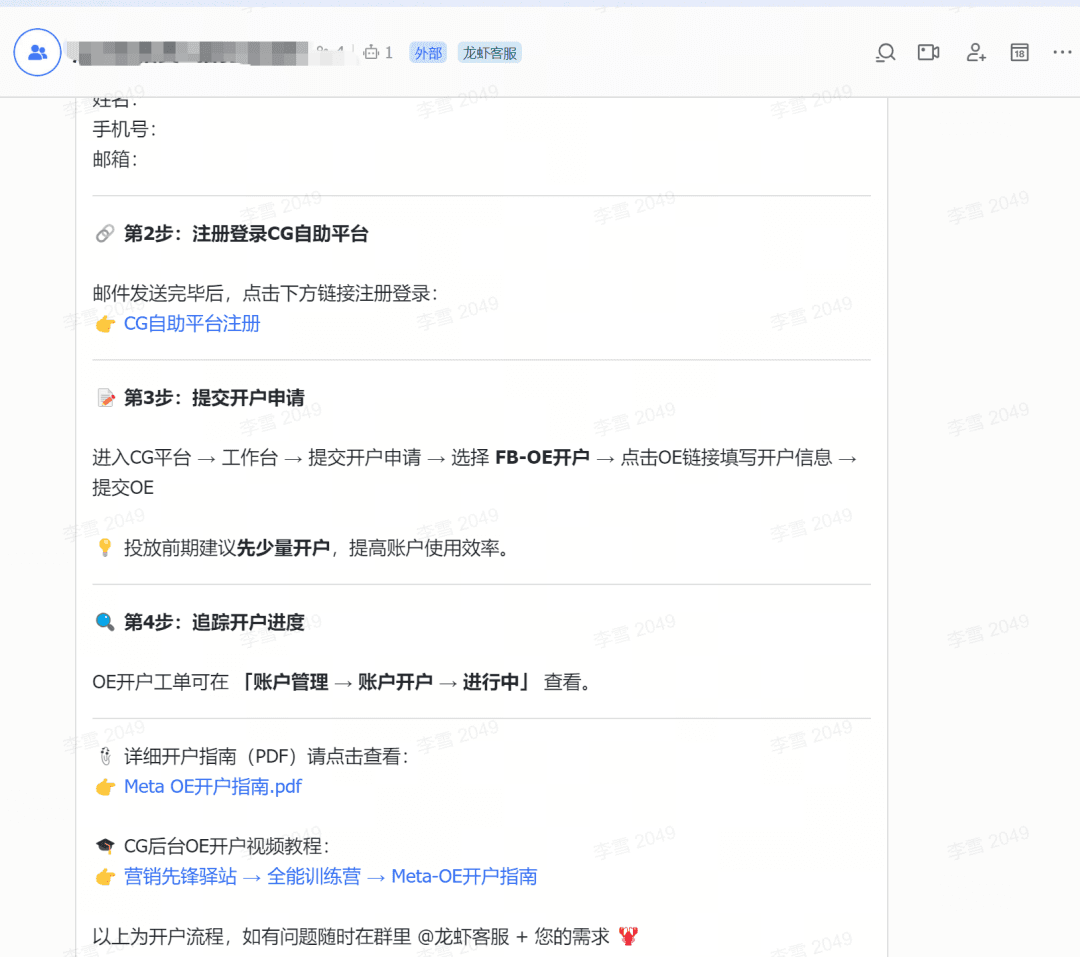
Task: Click the 第2步:注册登录CG自助平台 heading
Action: pyautogui.click(x=246, y=234)
